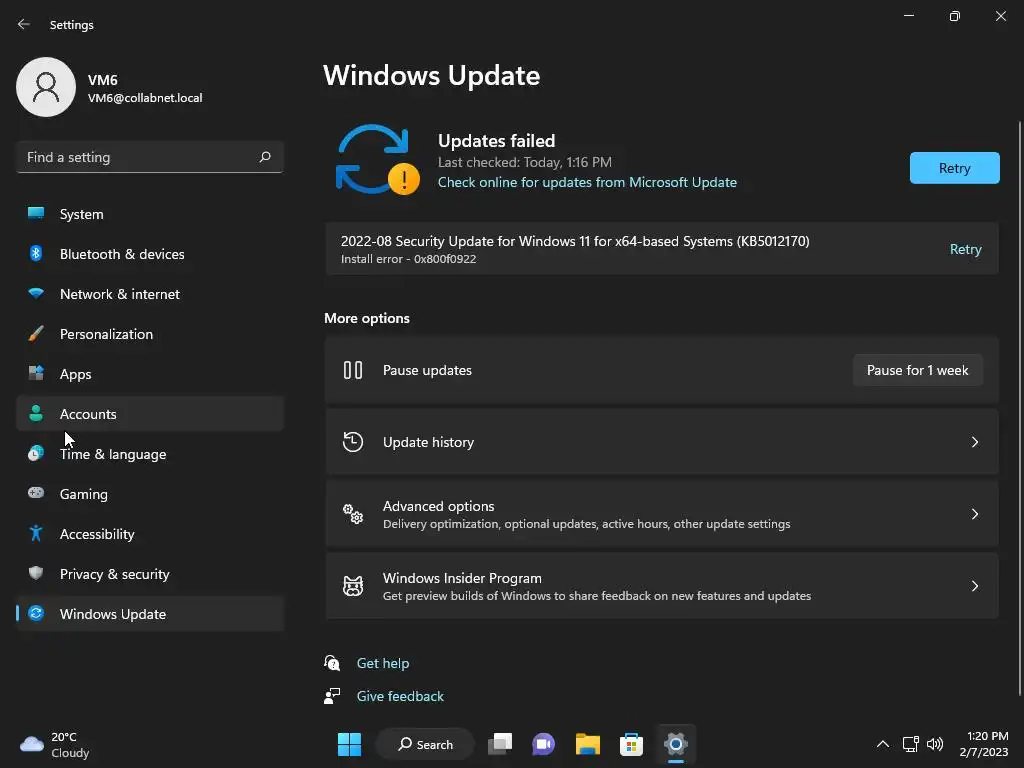
Task: Show hidden icons in the system tray
Action: coord(883,744)
